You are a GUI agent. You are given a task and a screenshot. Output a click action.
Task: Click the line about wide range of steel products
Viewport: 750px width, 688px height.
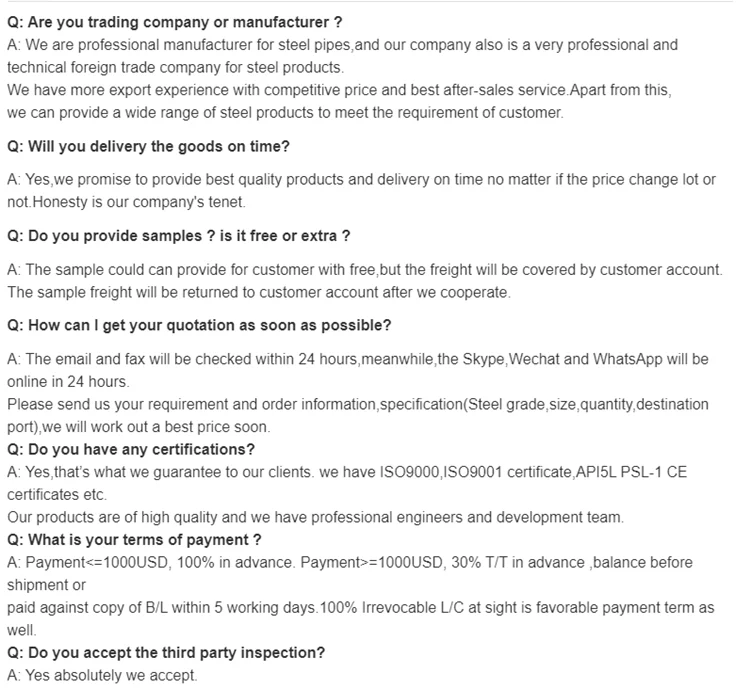click(285, 112)
